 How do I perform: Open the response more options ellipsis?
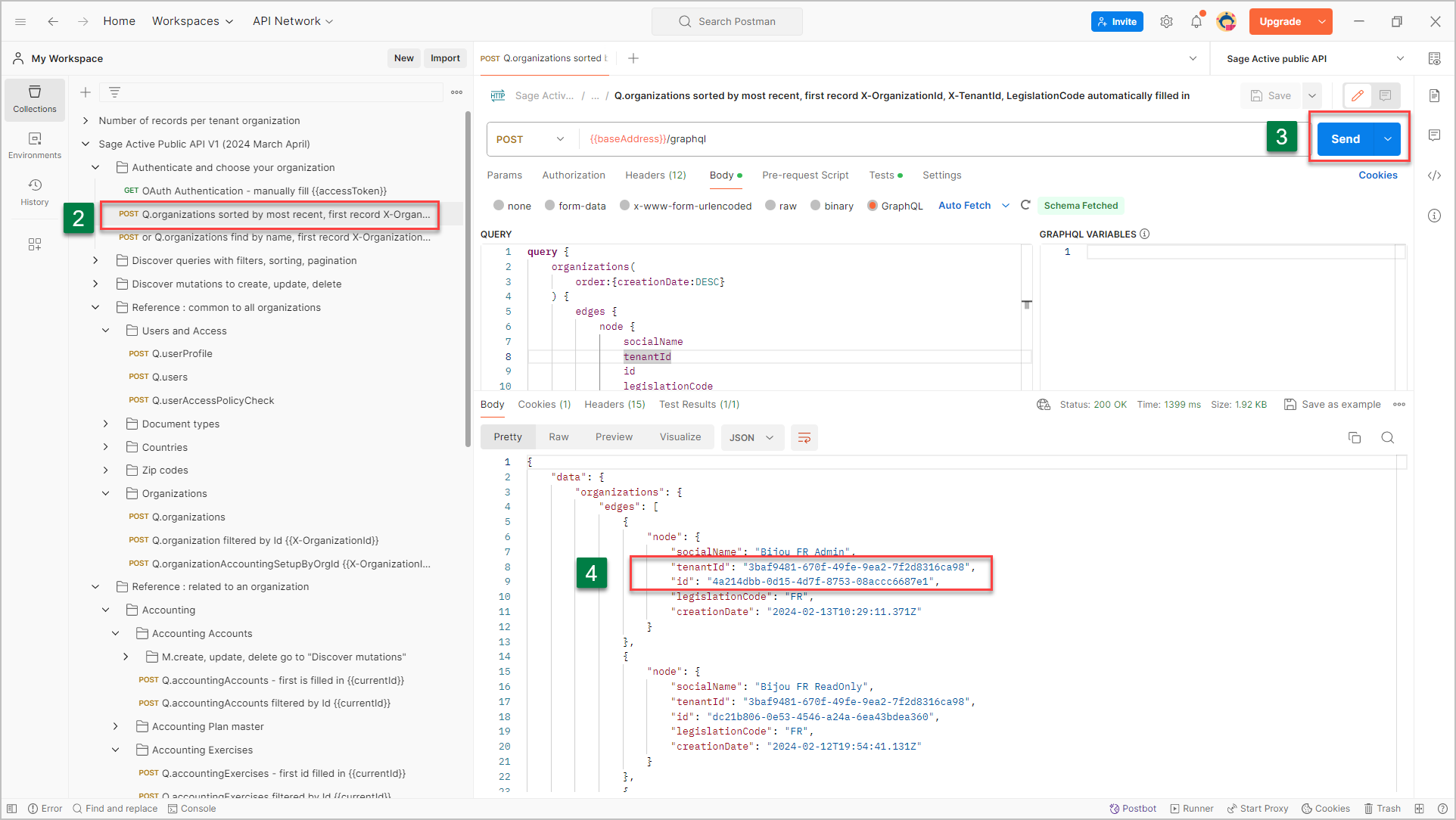coord(1399,405)
